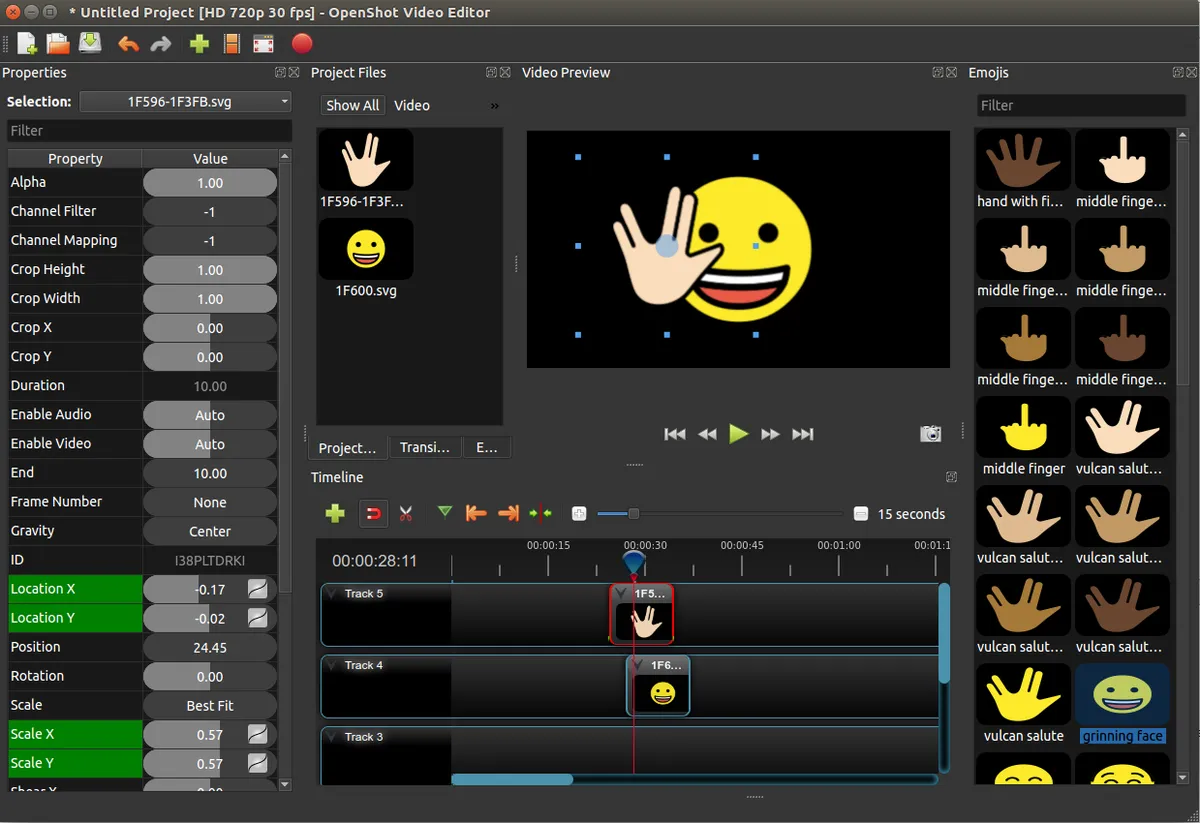Open the profile chooser film icon
Viewport: 1200px width, 823px height.
pos(232,44)
